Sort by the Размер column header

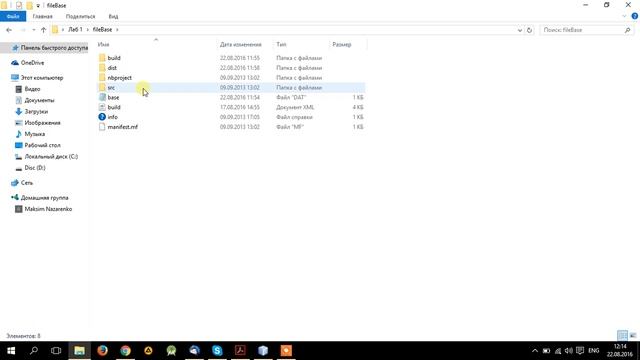[342, 44]
